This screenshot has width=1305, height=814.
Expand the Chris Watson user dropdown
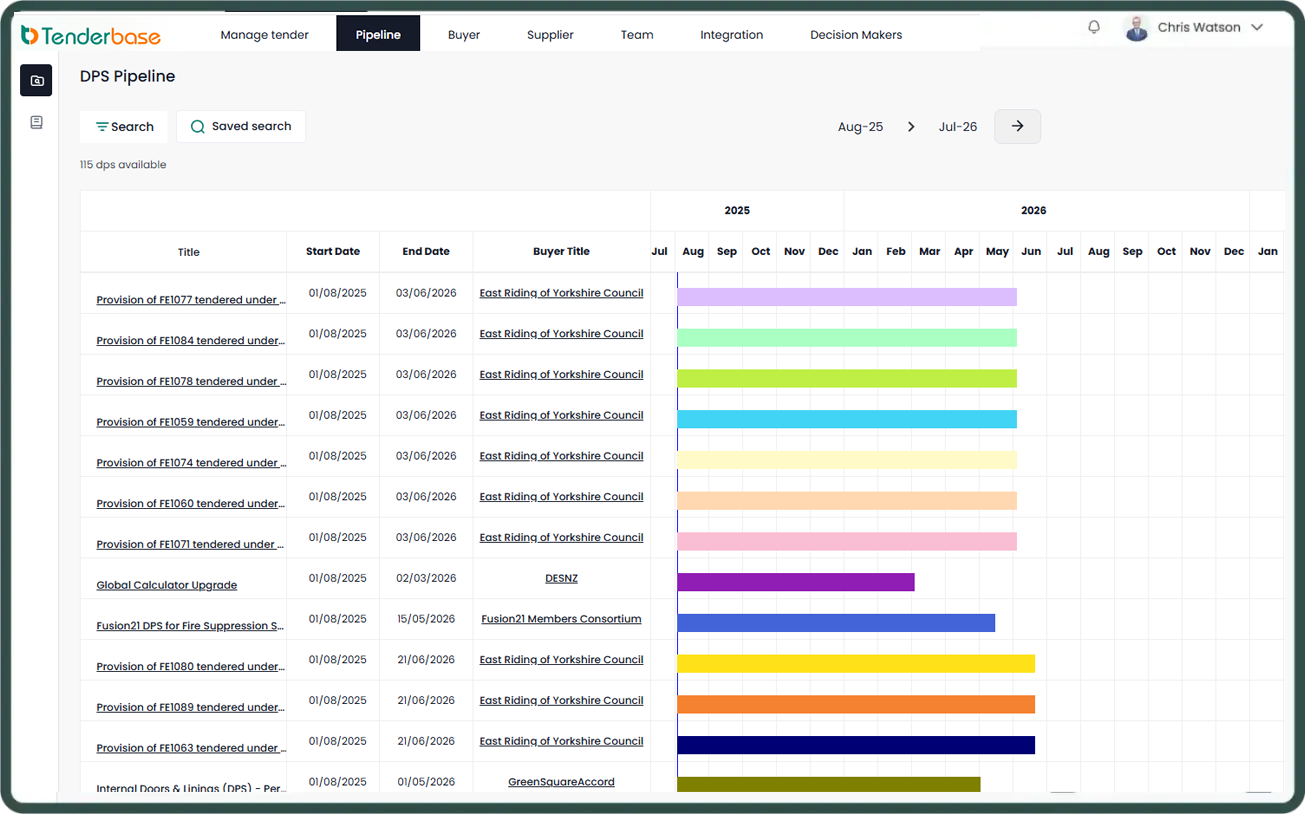pos(1257,28)
